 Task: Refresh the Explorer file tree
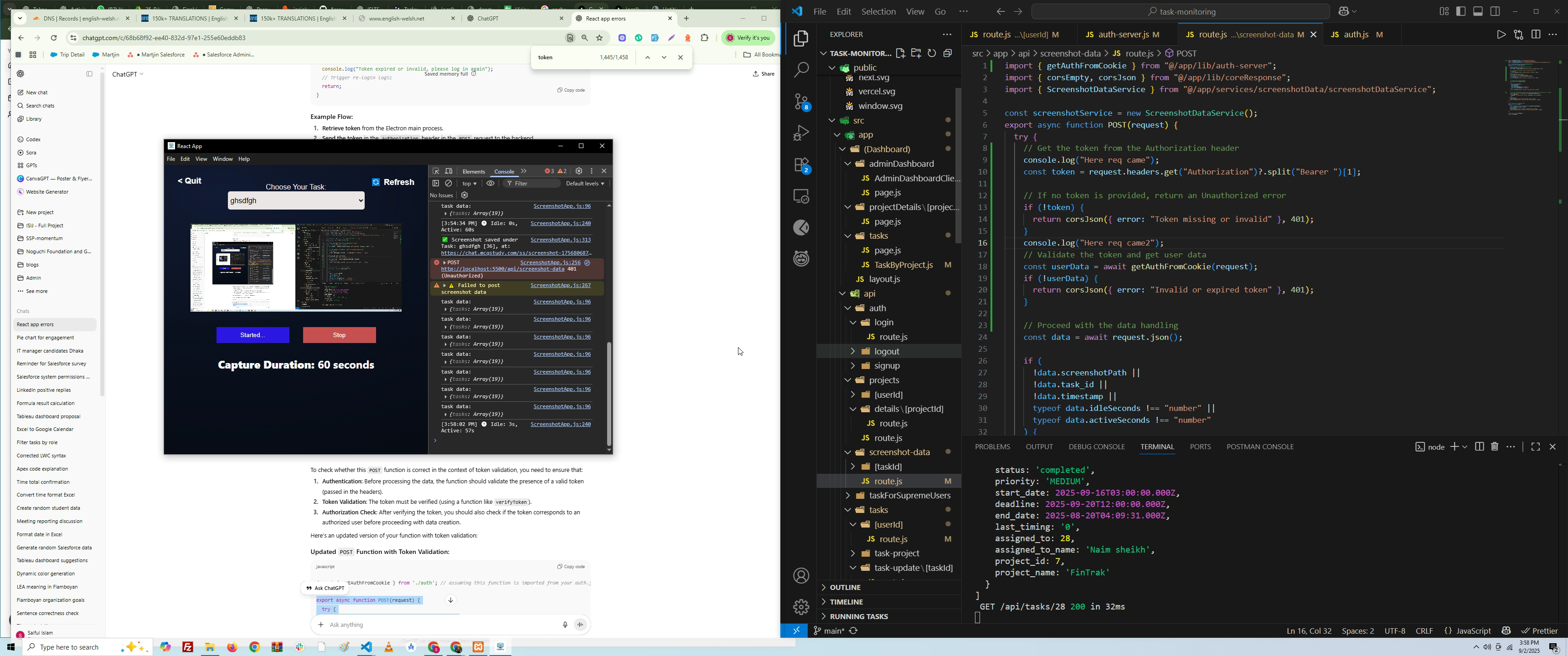click(x=932, y=54)
